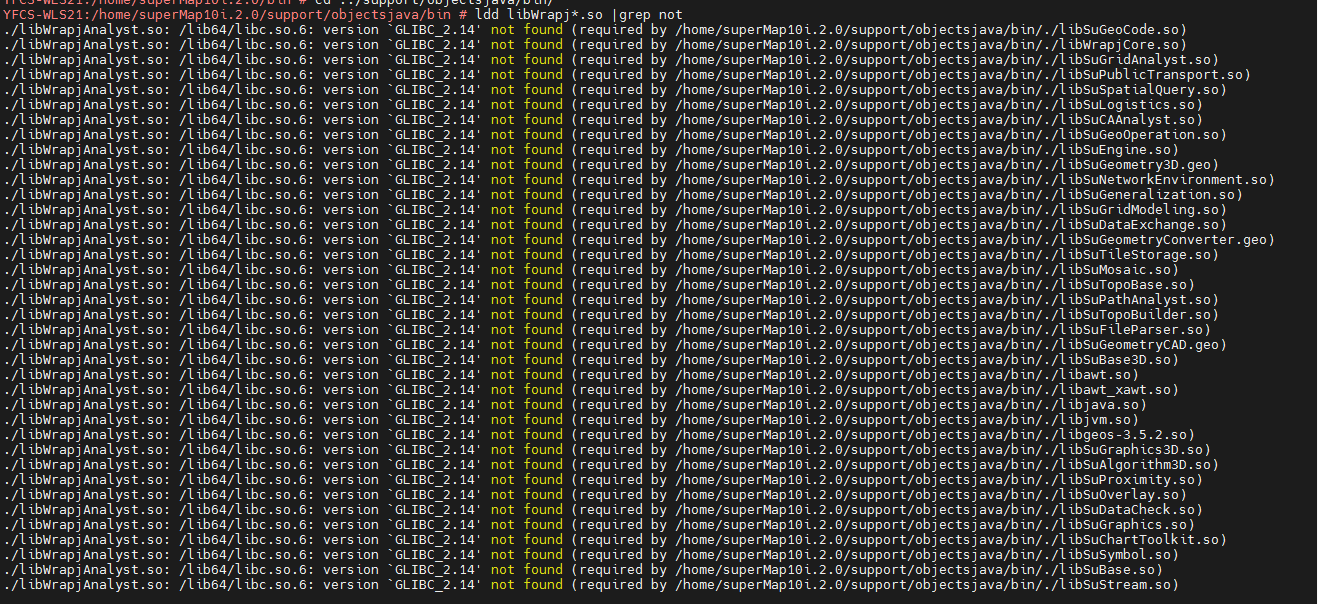Pick the libSuSpatialQuery.so text
Screen dimensions: 1318x604
[1139, 90]
